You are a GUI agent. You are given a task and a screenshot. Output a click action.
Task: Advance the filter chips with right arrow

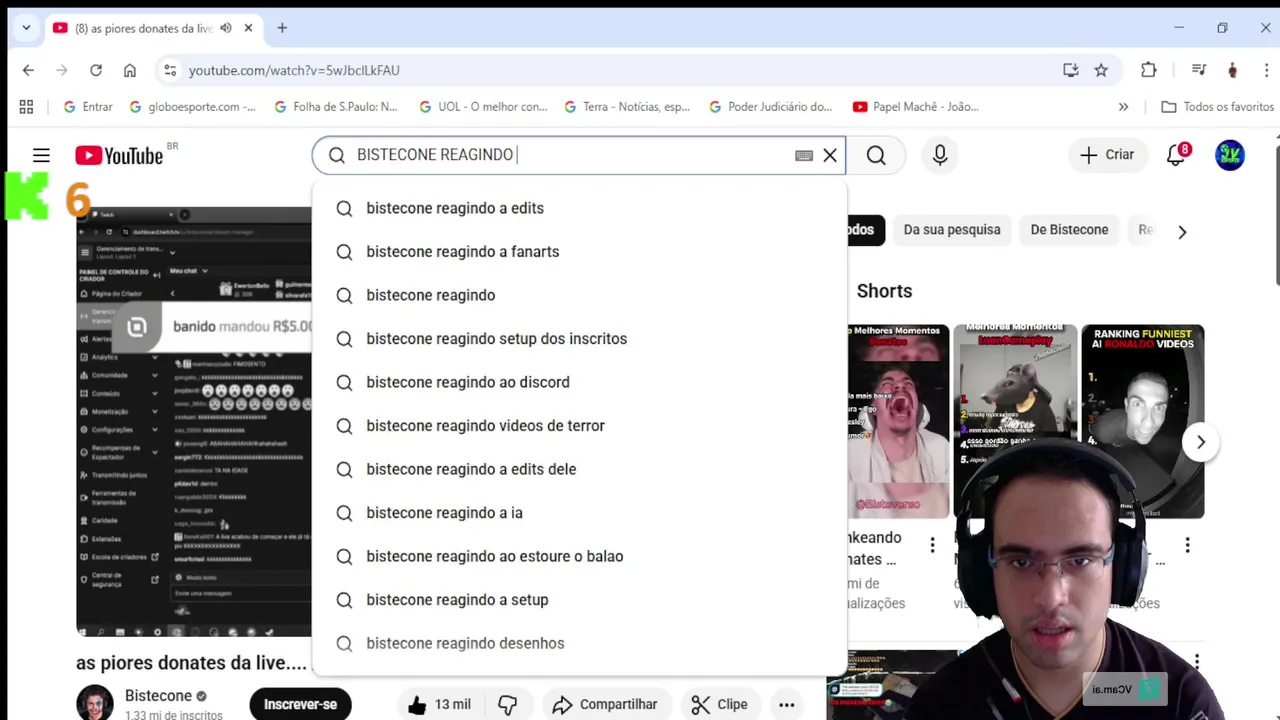click(1182, 232)
